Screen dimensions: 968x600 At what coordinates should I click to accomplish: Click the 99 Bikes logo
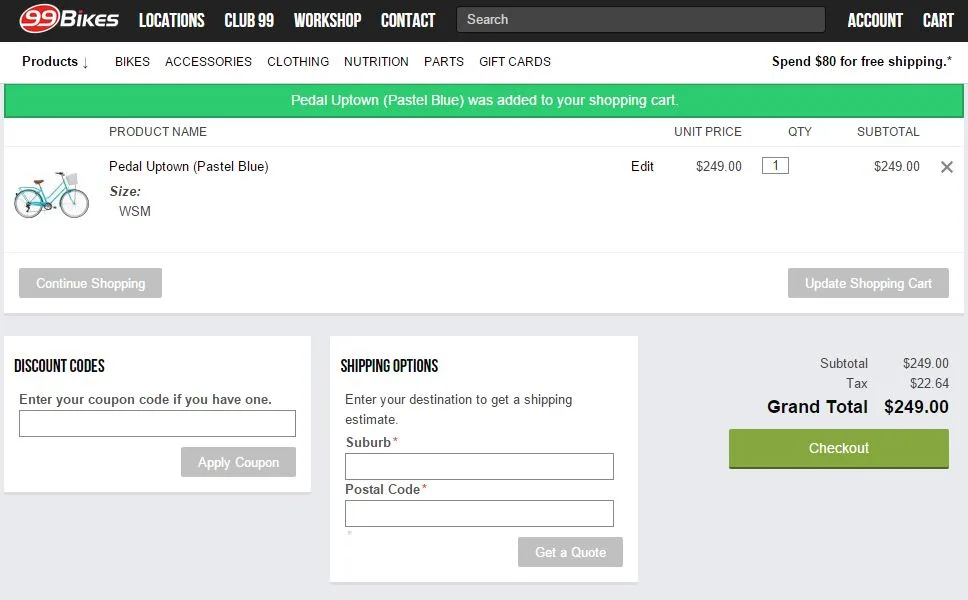(69, 19)
